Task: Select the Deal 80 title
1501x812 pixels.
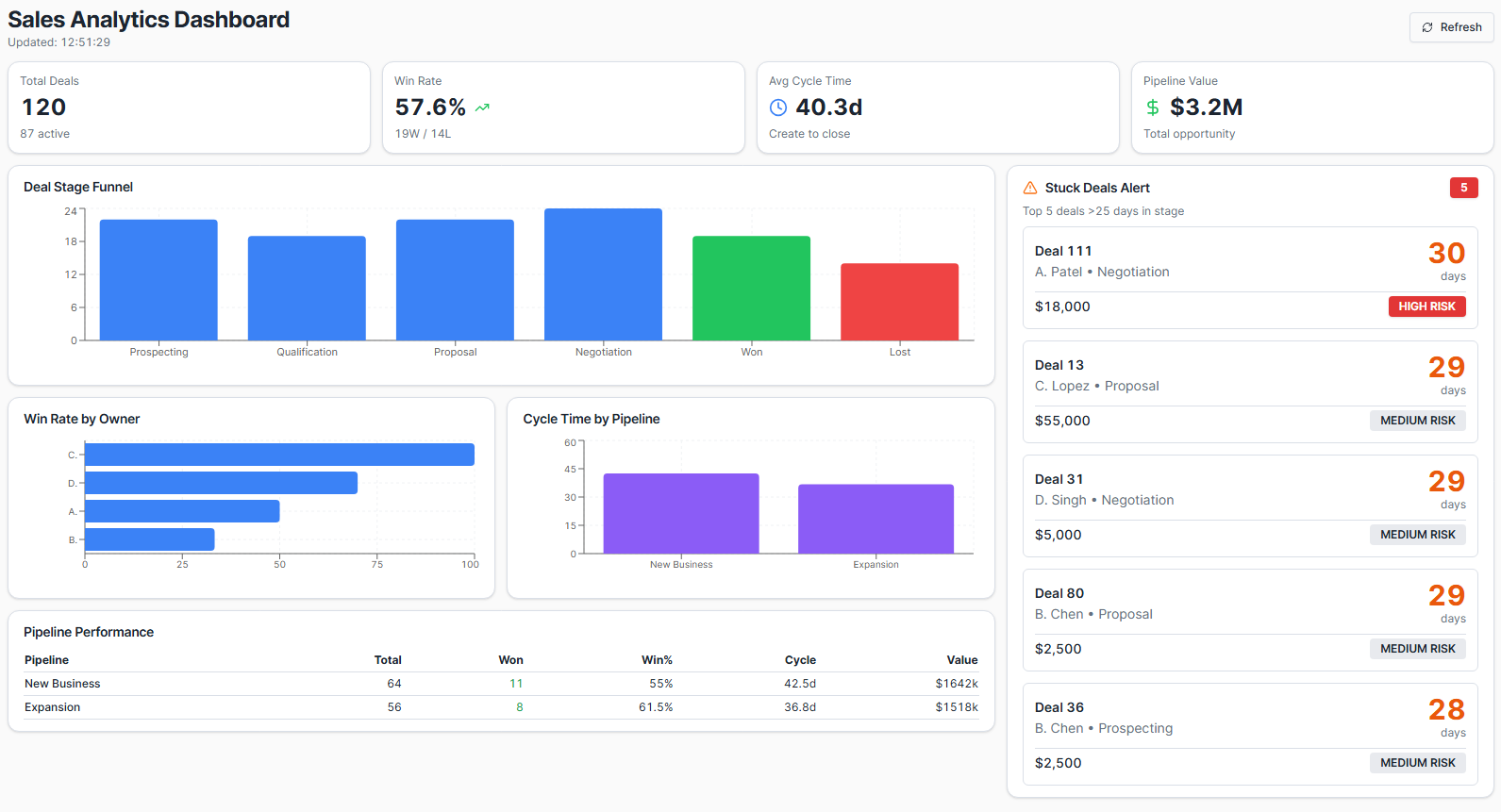Action: 1059,593
